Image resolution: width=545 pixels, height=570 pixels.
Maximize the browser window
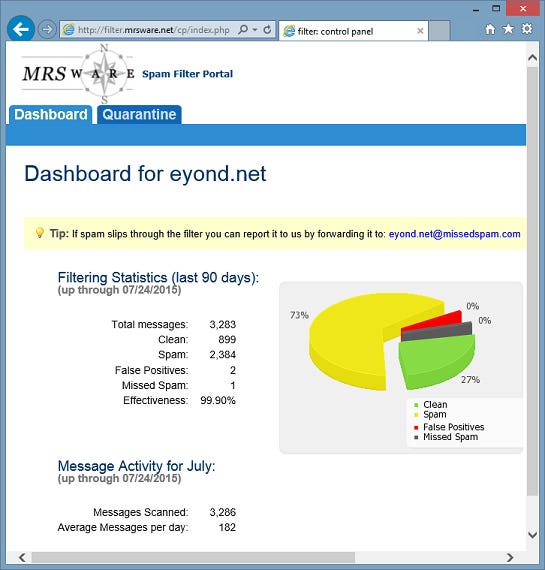tap(496, 8)
